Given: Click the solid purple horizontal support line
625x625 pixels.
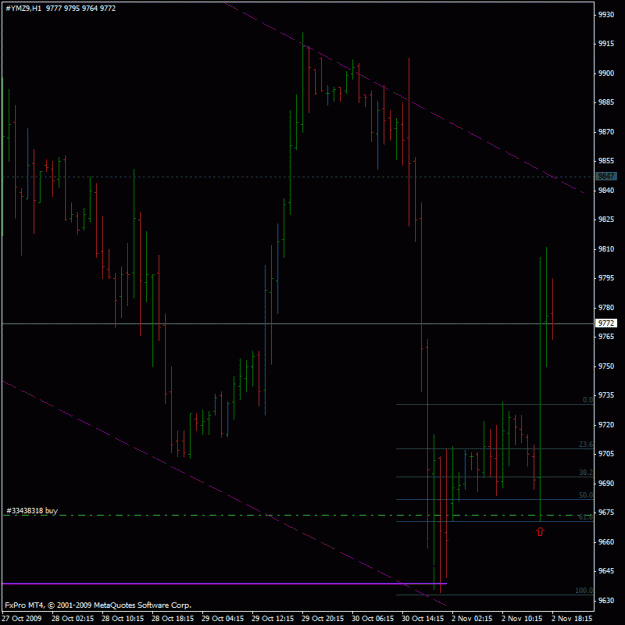Looking at the screenshot, I should pos(224,584).
